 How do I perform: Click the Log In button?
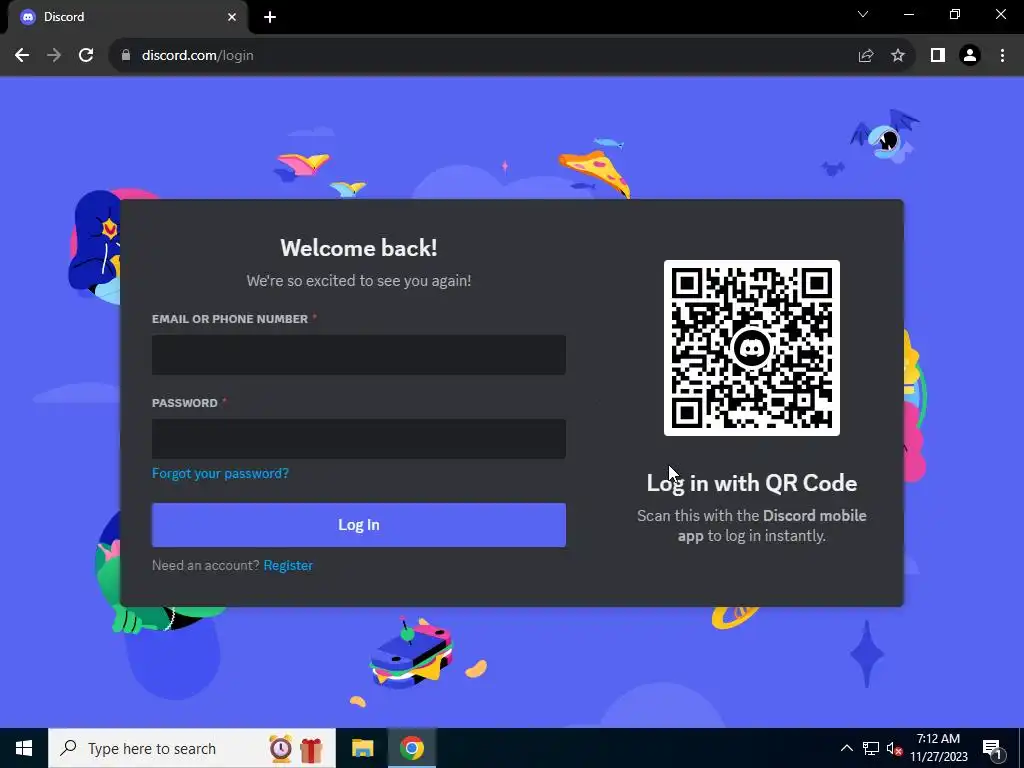pos(359,525)
